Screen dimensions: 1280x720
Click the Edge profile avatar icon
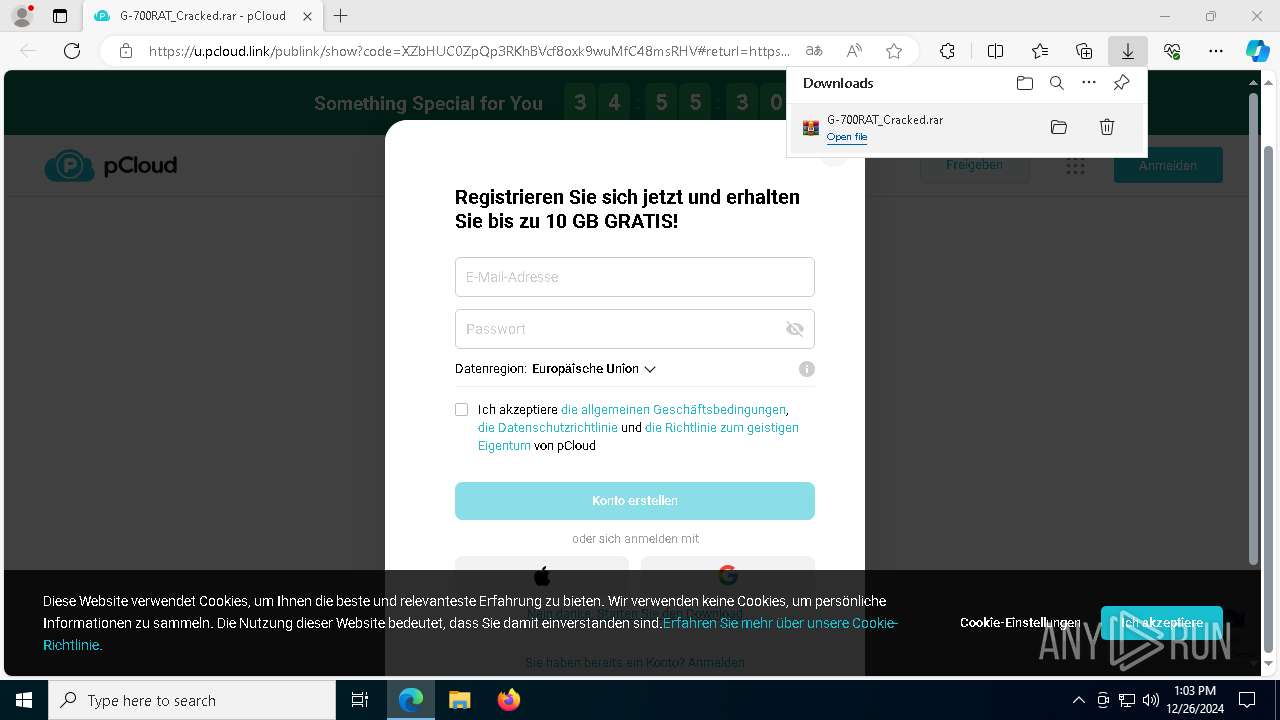(21, 16)
